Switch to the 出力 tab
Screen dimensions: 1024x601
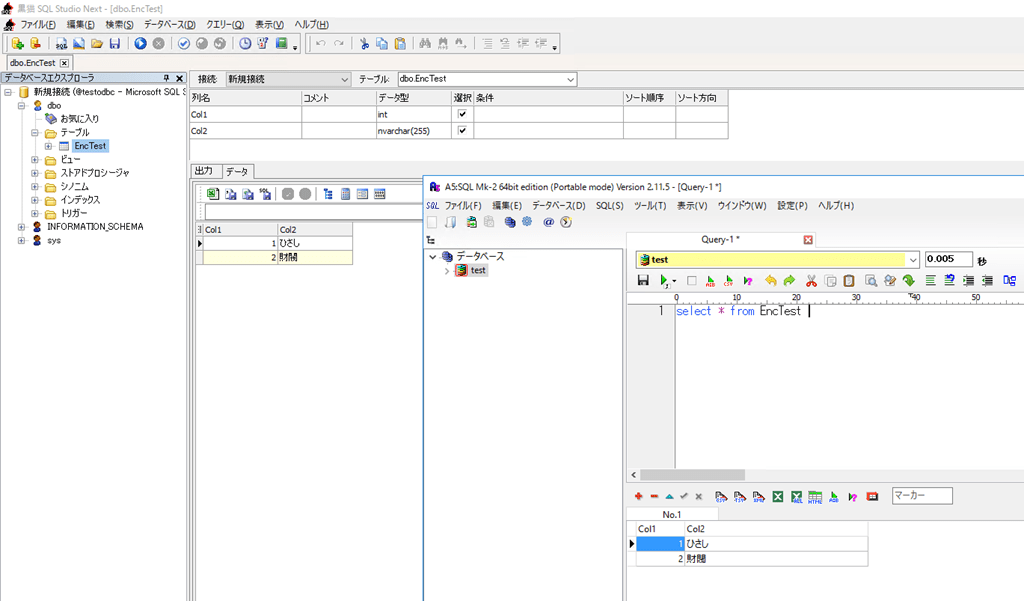204,170
